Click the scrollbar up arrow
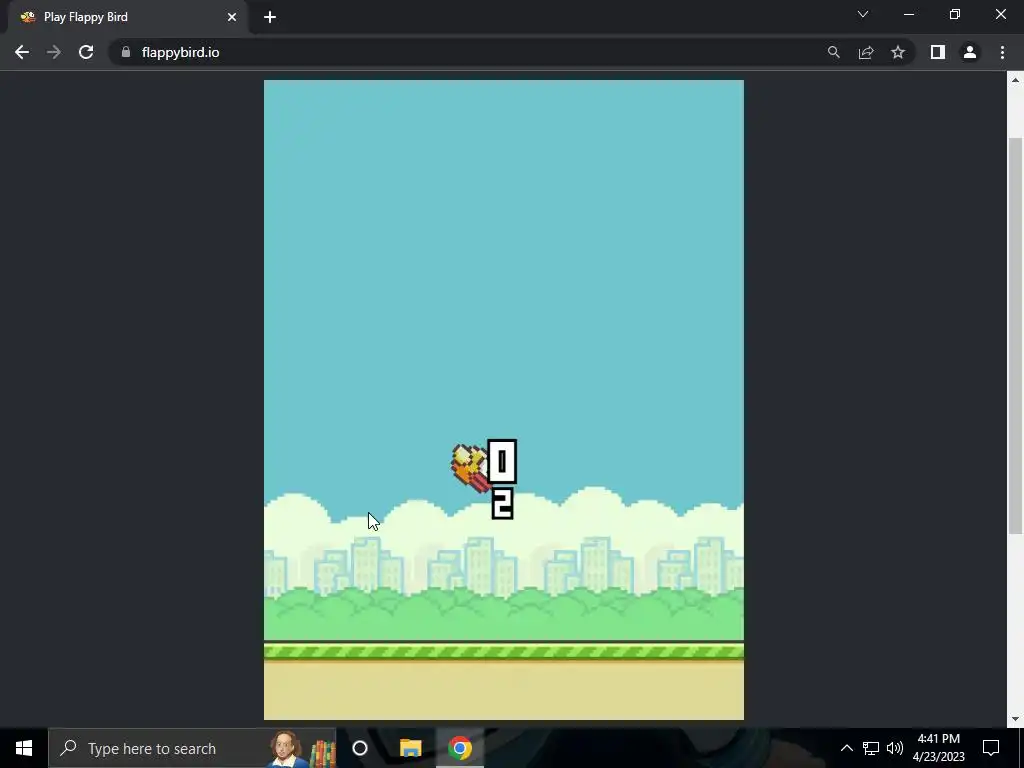 (x=1015, y=80)
